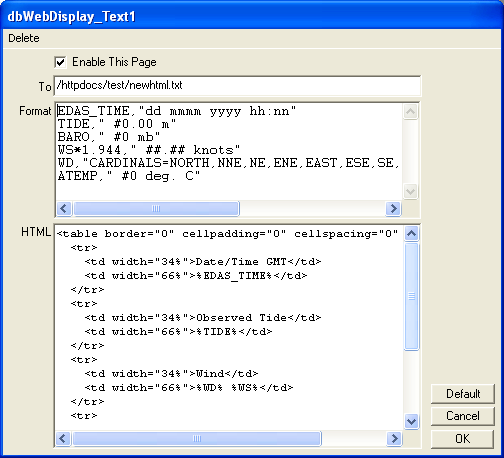Click the table border HTML line
Image resolution: width=504 pixels, height=458 pixels.
[228, 234]
